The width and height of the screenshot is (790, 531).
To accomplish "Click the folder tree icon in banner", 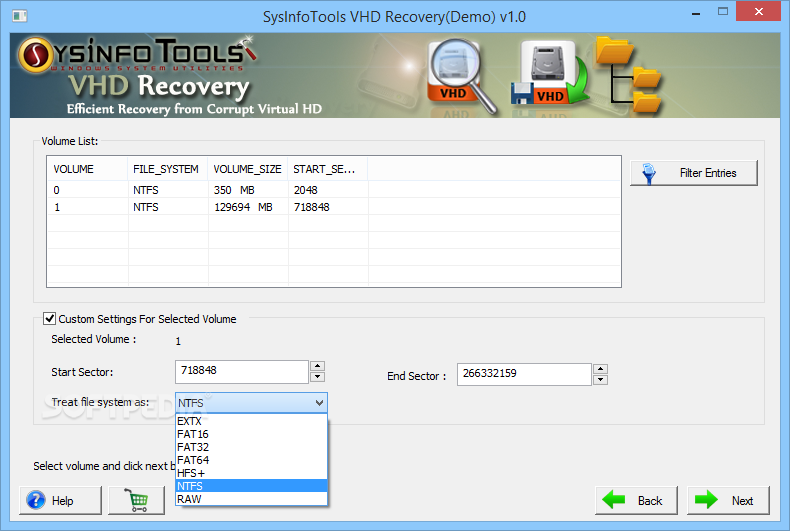I will [x=628, y=75].
